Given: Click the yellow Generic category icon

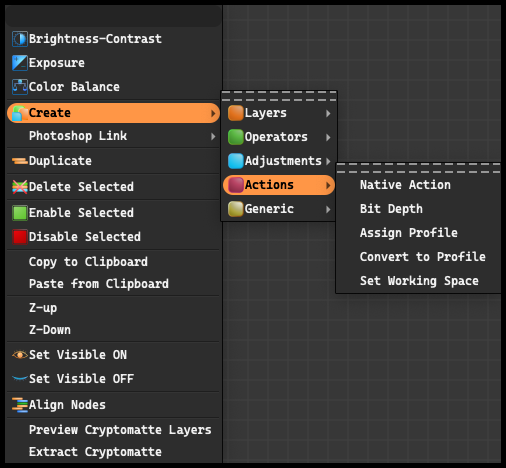Looking at the screenshot, I should pos(236,209).
